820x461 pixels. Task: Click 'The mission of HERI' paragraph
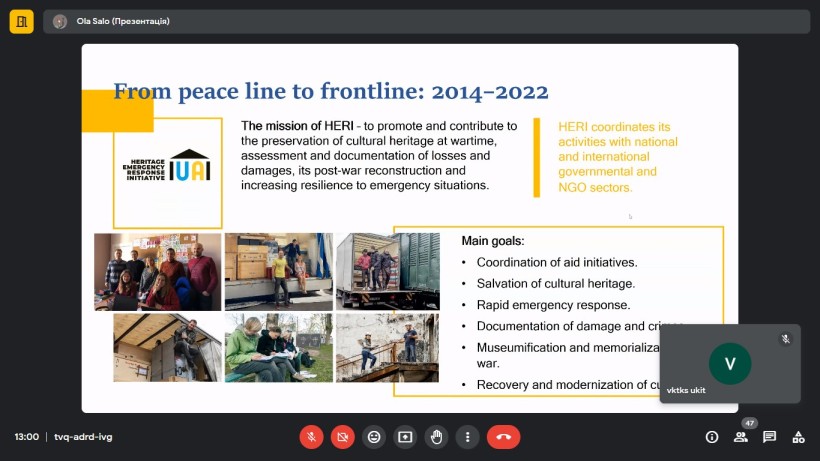coord(379,156)
